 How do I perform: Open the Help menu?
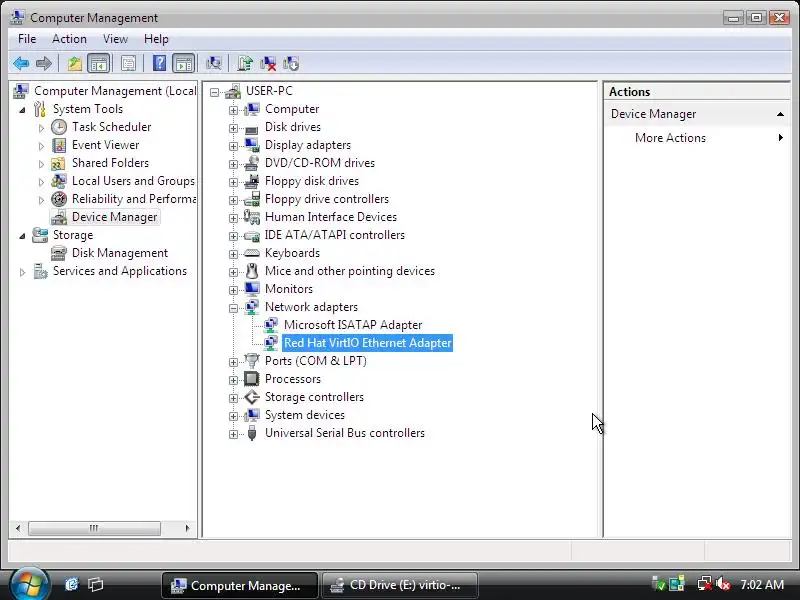(x=156, y=39)
